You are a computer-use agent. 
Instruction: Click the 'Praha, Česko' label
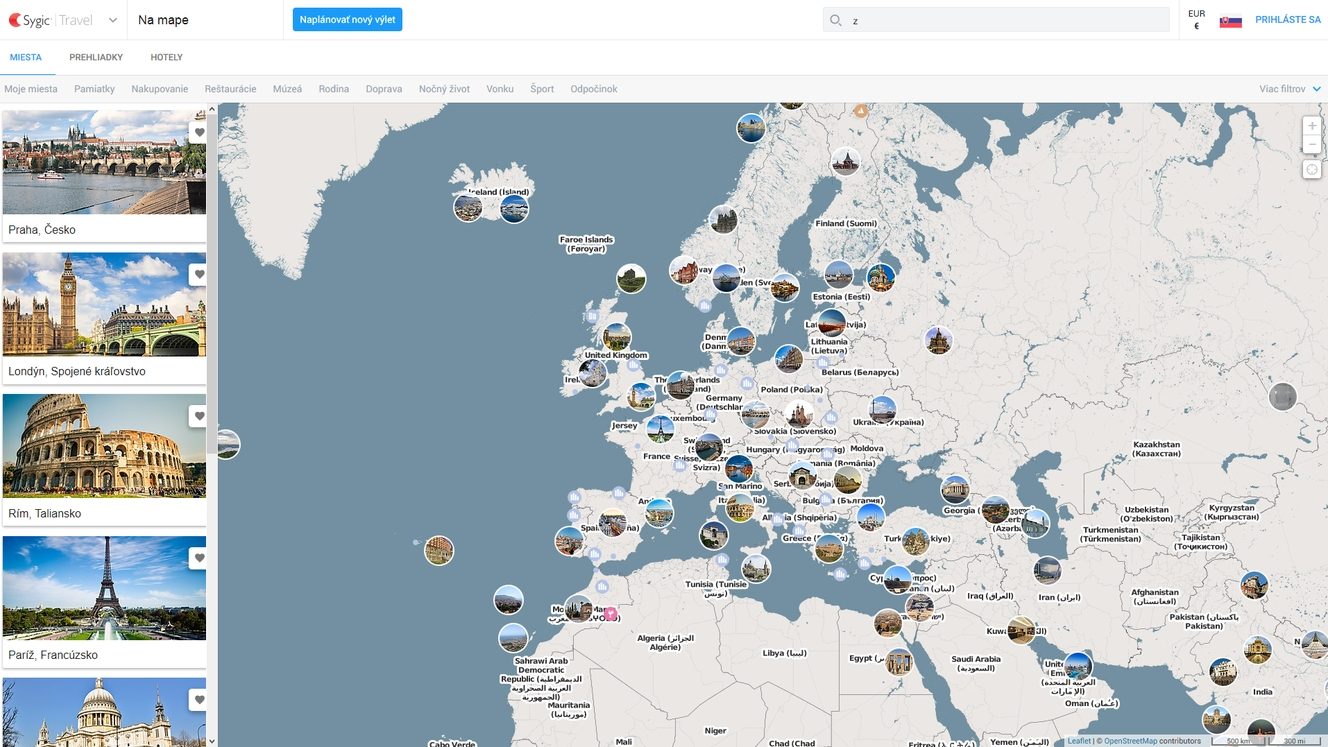(x=42, y=229)
